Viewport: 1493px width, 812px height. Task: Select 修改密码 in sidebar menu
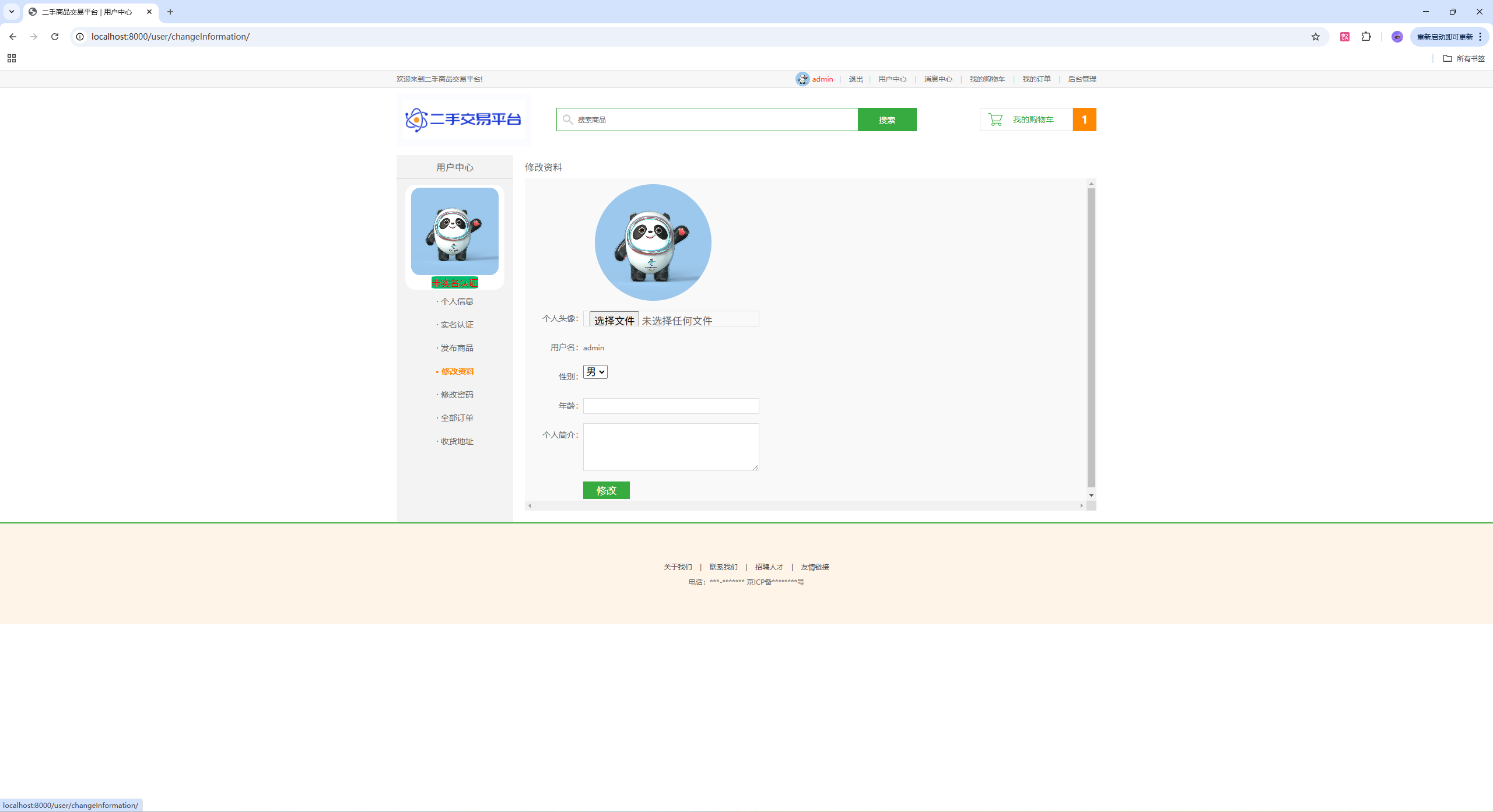click(x=457, y=395)
